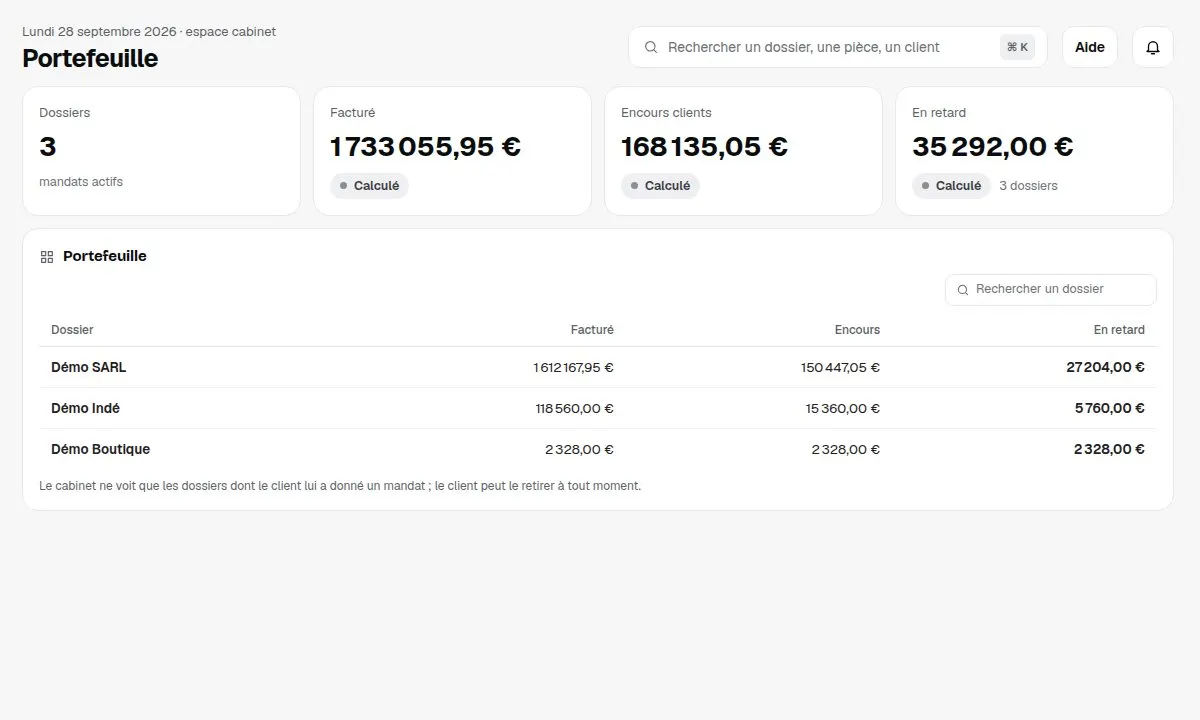Select the 150 447,05 € cell
1200x720 pixels.
click(x=840, y=367)
